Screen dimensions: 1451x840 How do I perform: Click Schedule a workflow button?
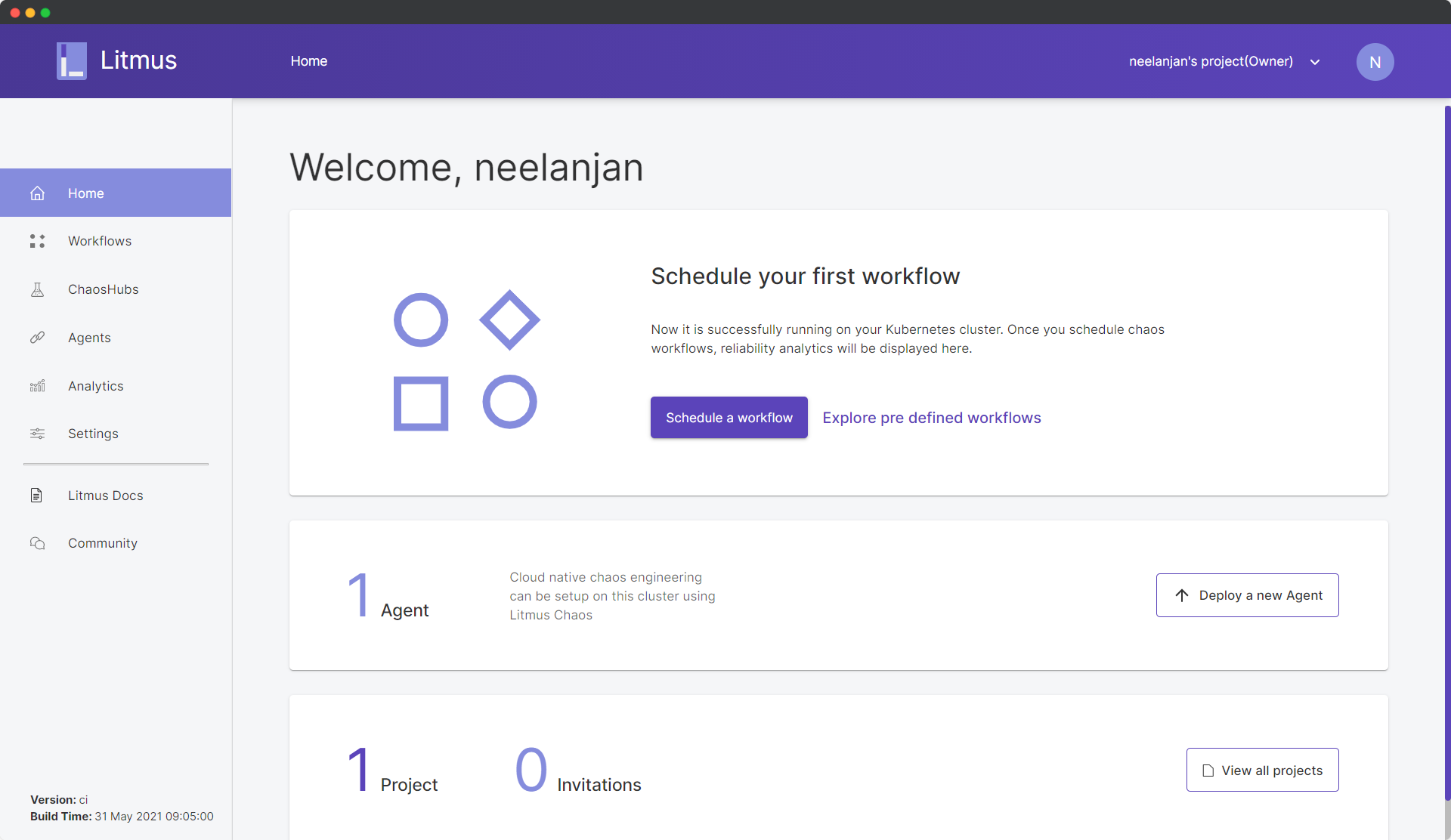click(729, 418)
